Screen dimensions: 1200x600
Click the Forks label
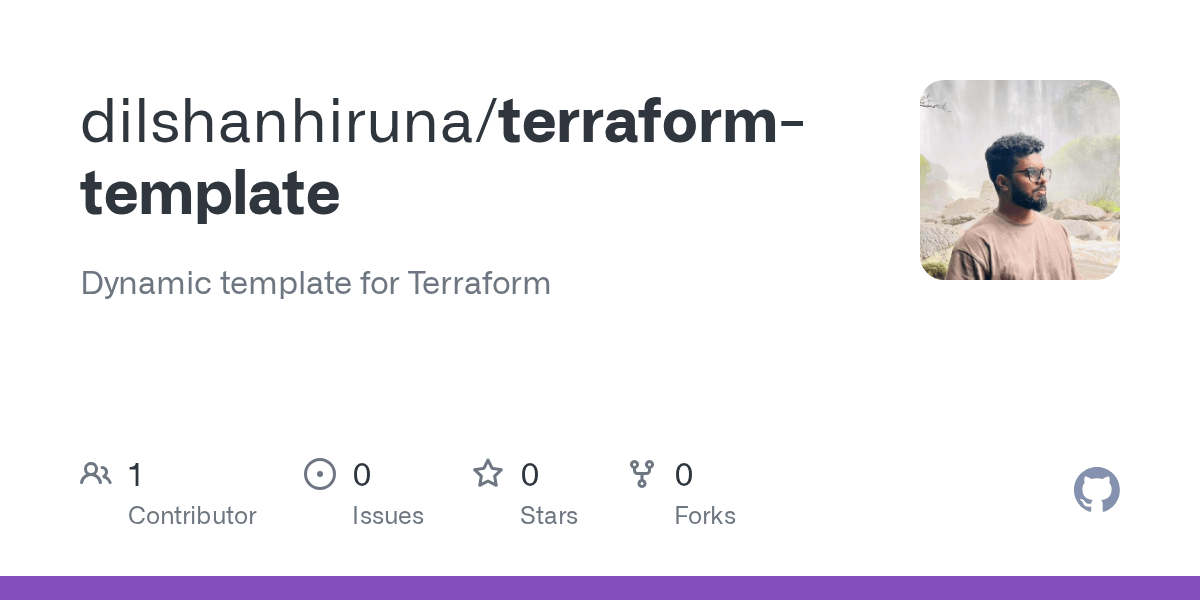coord(705,516)
